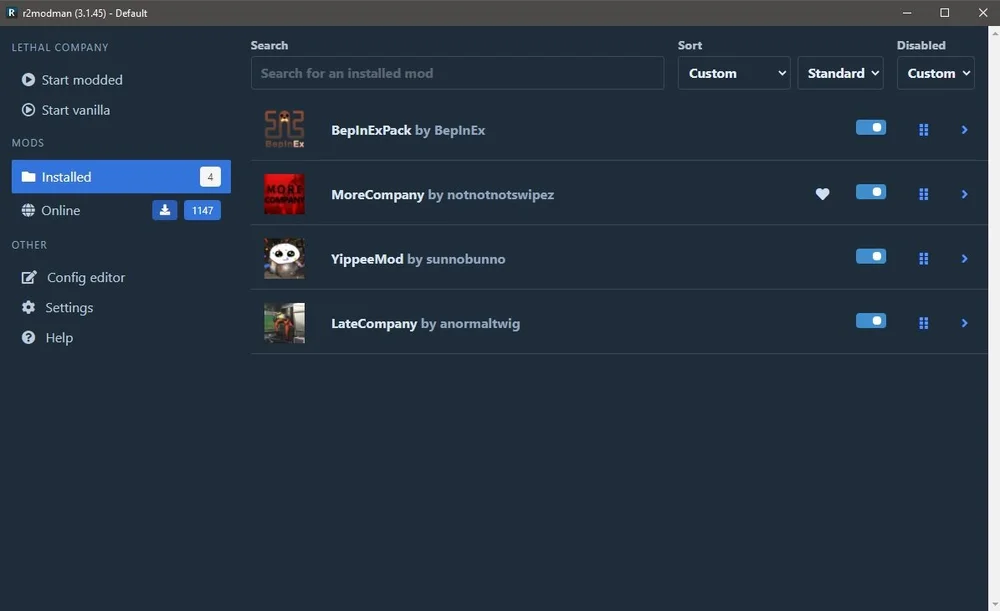The image size is (1000, 611).
Task: Click the YippeeMod by sunnobunno title
Action: (418, 259)
